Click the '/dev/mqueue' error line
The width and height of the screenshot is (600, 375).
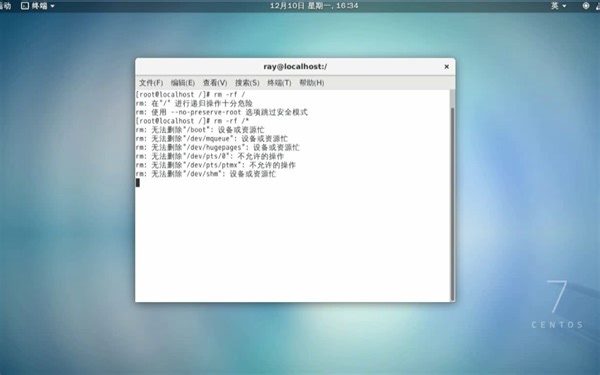coord(212,139)
